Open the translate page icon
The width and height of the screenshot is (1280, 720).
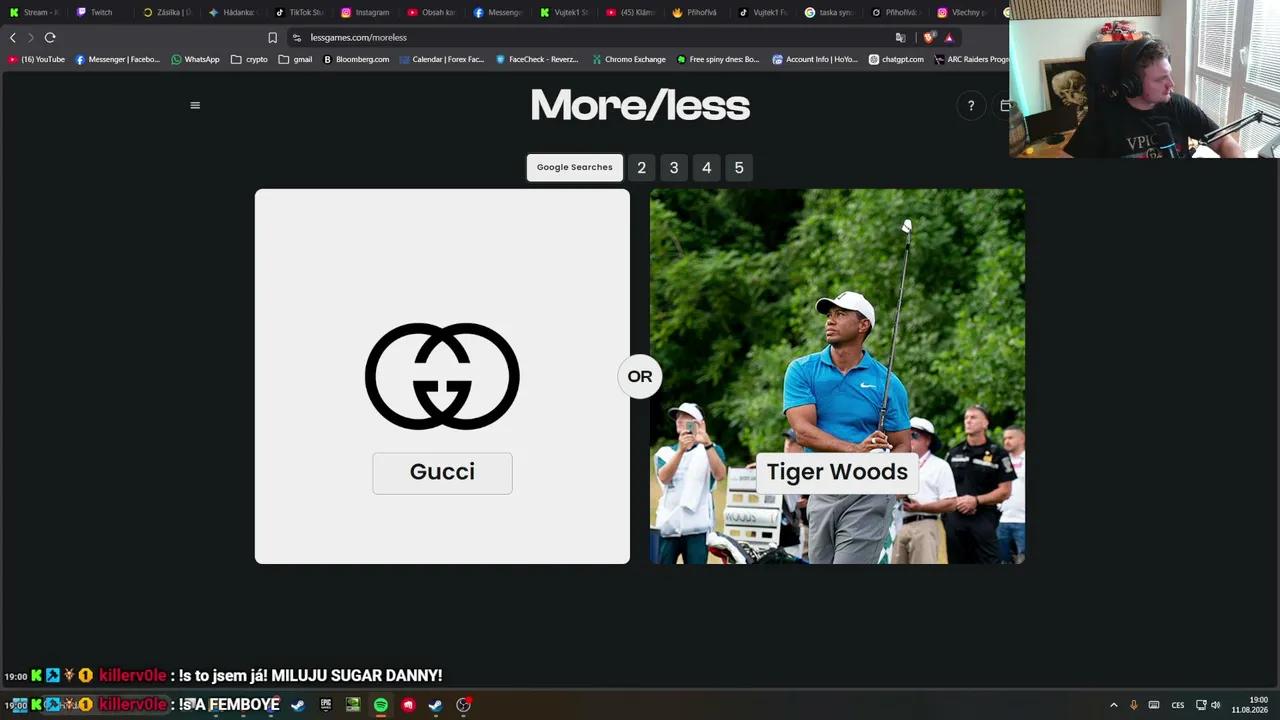pyautogui.click(x=900, y=37)
